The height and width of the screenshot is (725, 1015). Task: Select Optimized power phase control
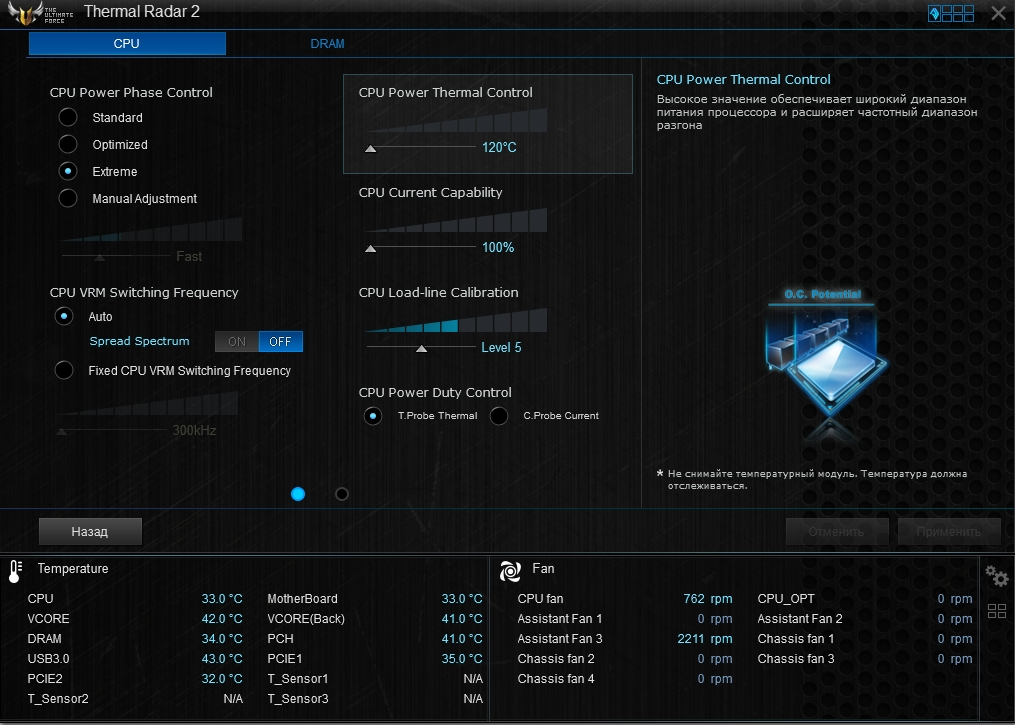click(x=67, y=144)
